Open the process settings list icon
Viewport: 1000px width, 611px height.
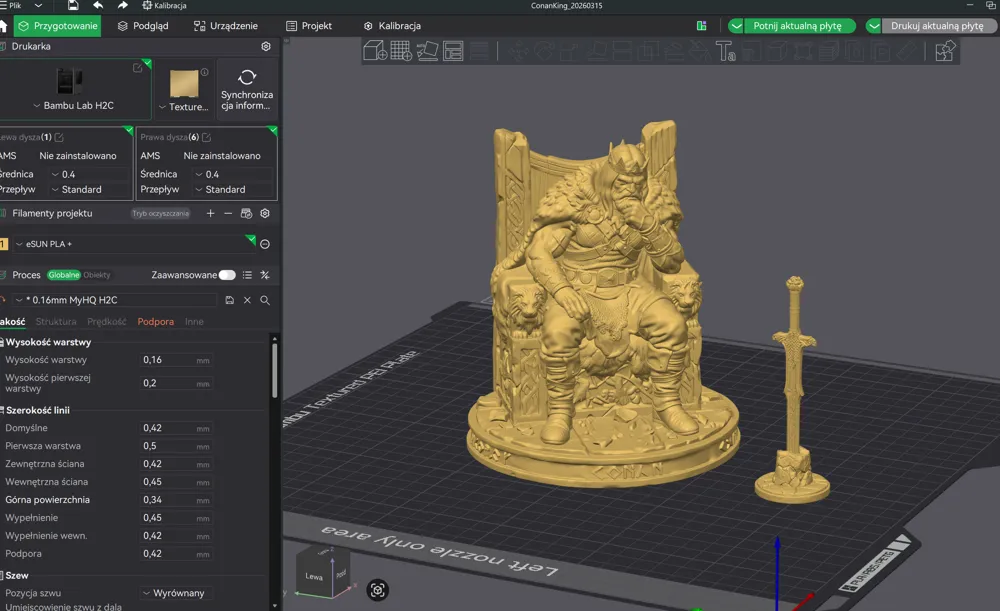pyautogui.click(x=247, y=275)
